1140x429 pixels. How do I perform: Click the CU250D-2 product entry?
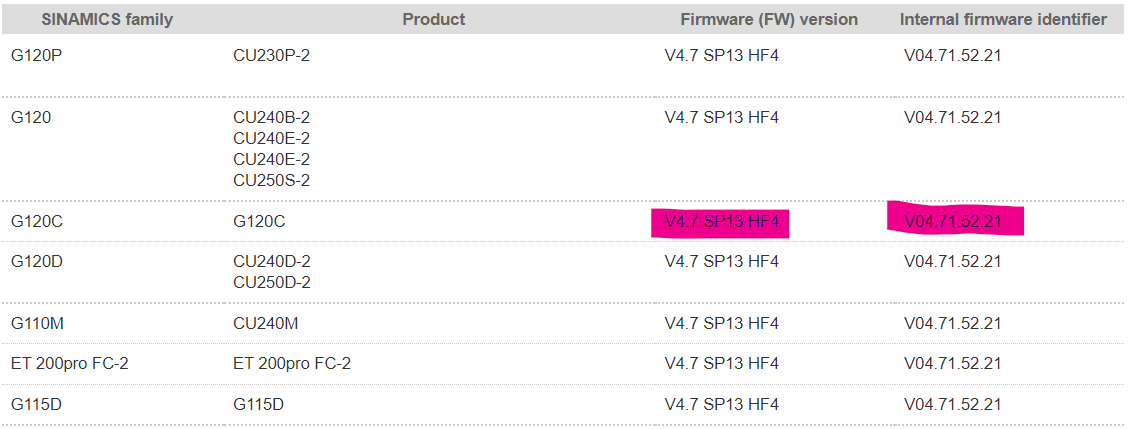(271, 282)
